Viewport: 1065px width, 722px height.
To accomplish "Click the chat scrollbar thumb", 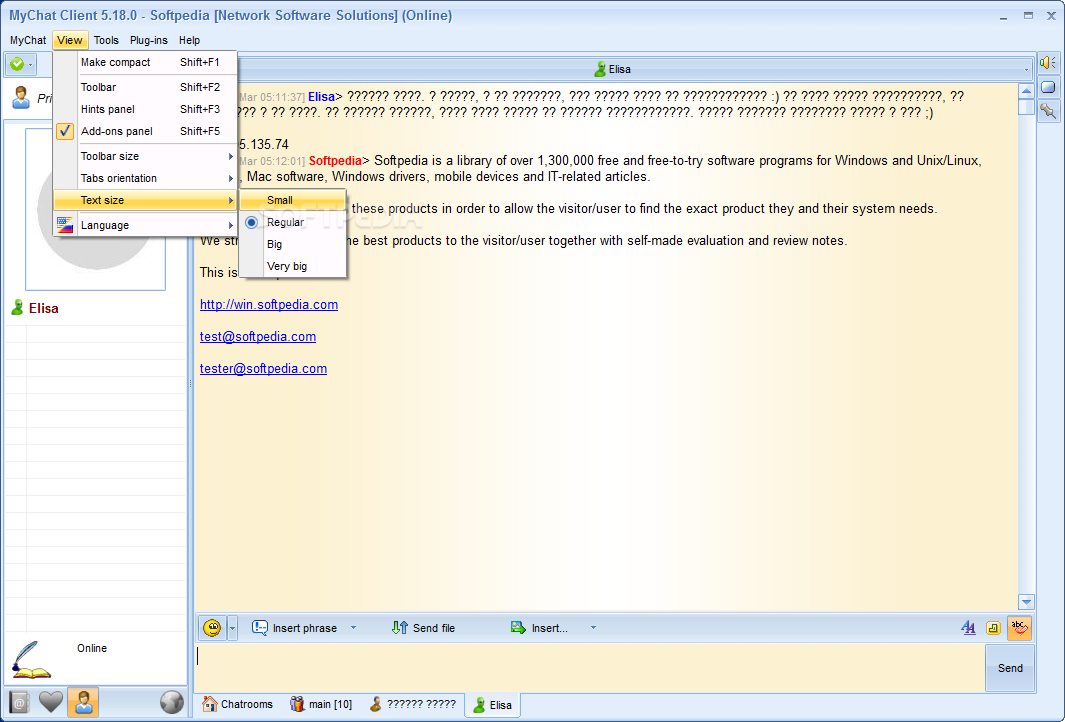I will 1026,107.
